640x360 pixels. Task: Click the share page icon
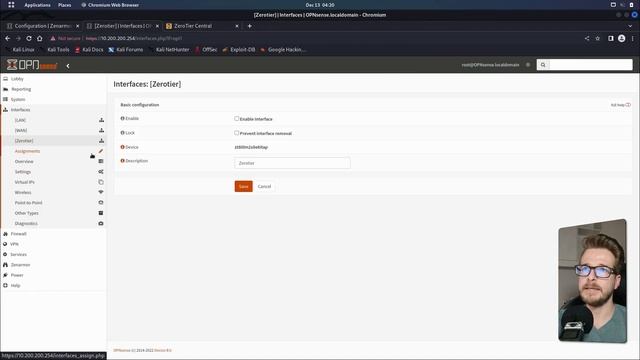click(x=587, y=38)
